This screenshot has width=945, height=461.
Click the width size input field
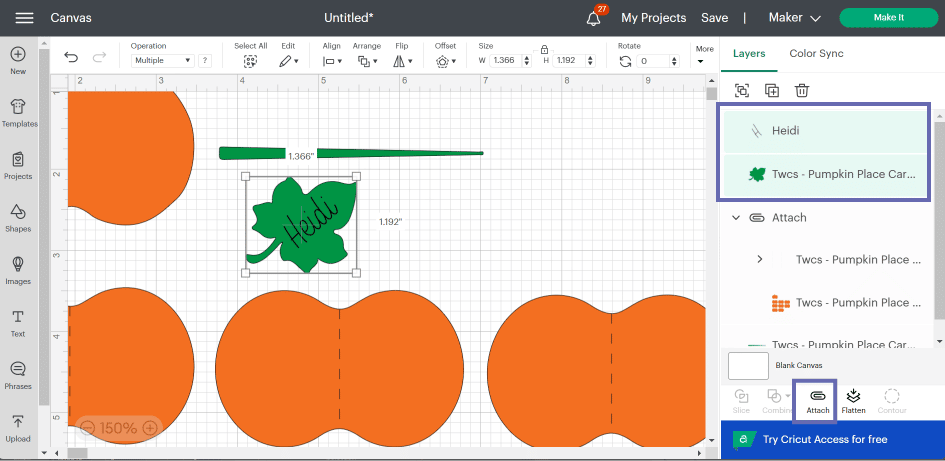click(505, 60)
